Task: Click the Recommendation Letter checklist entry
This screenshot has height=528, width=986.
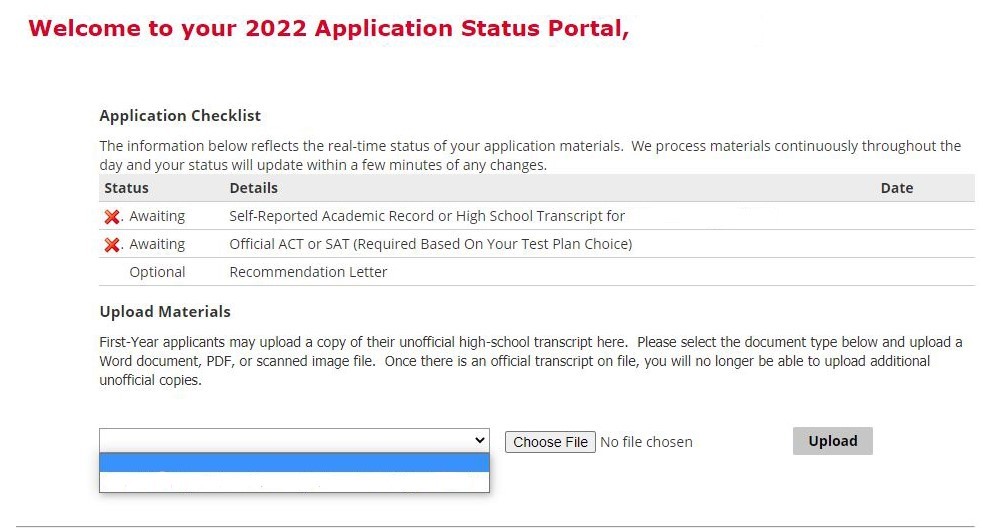Action: point(308,272)
